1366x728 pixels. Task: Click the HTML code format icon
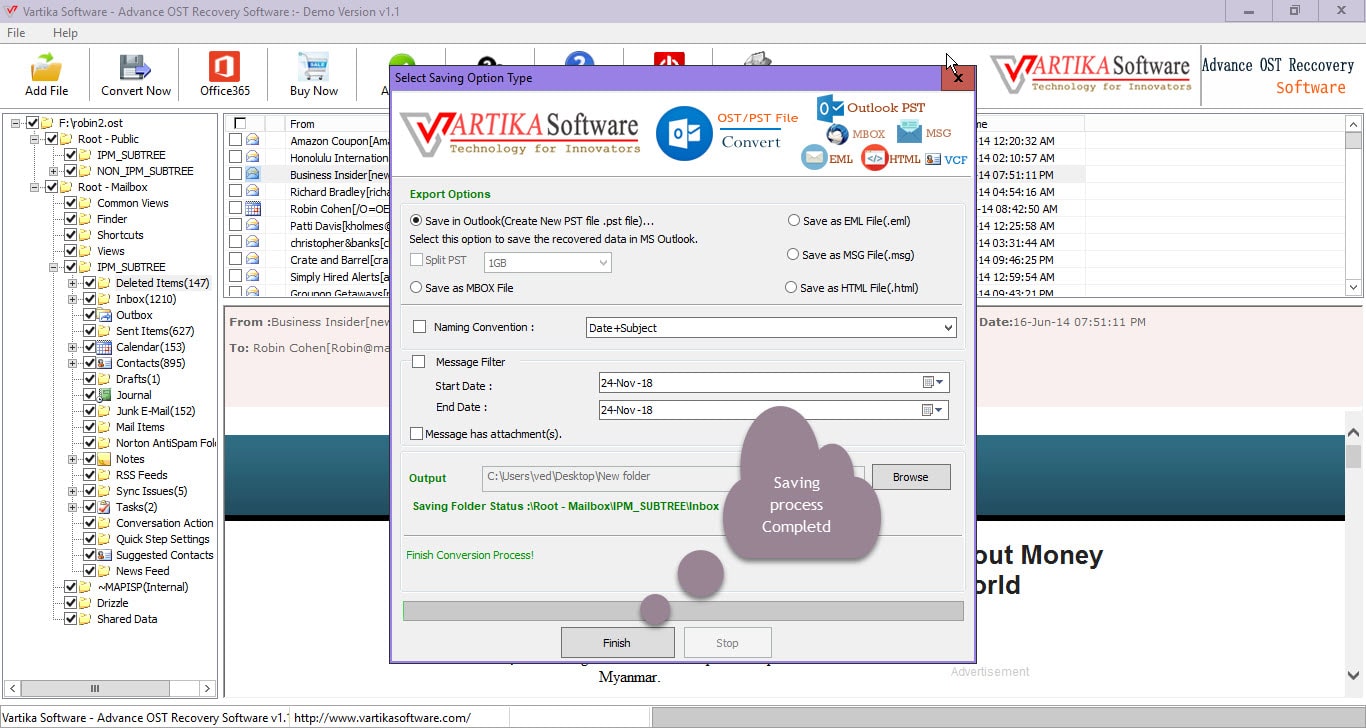tap(874, 158)
